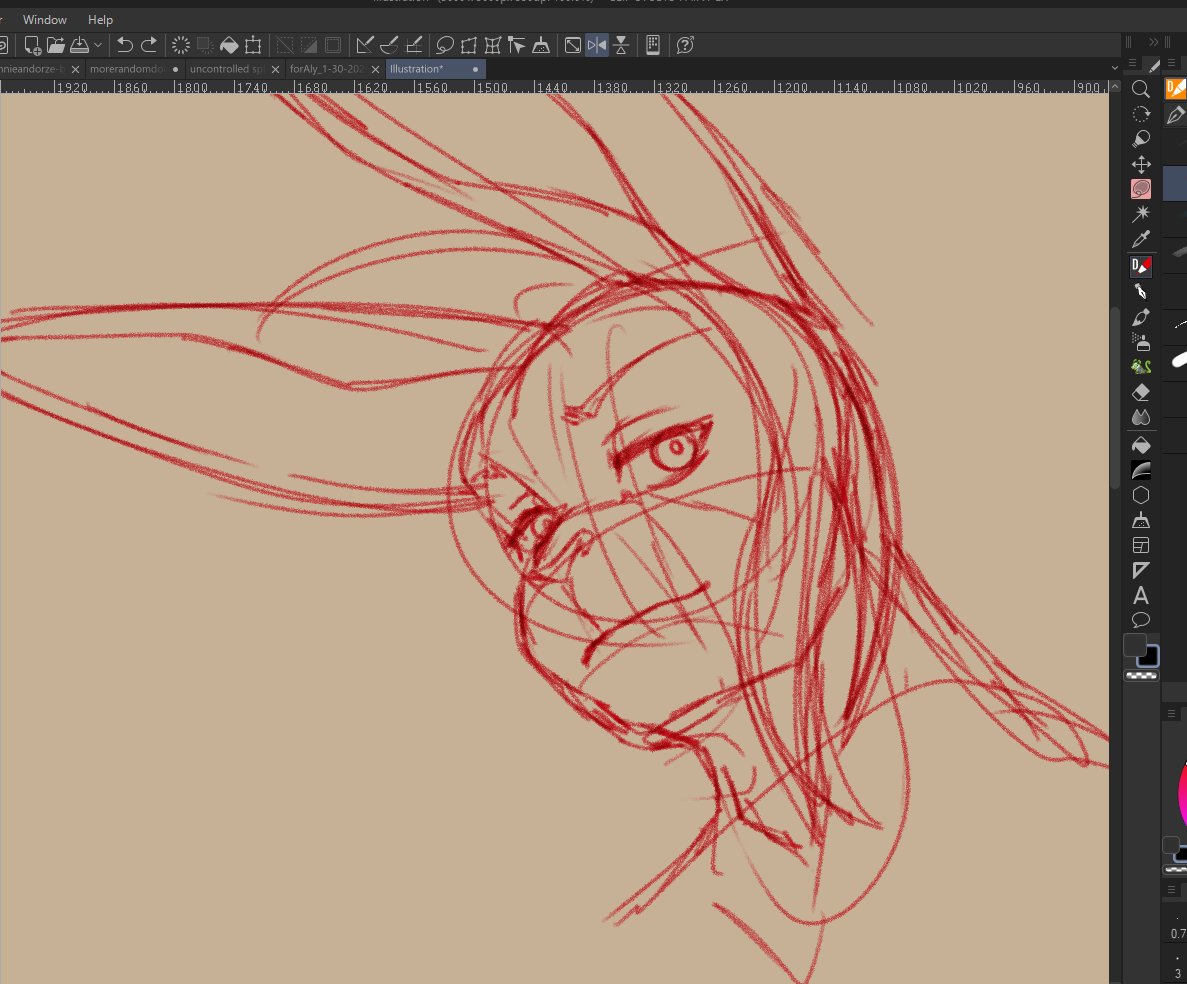Click the selection lasso icon in command bar
Screen dimensions: 1187x984
444,45
